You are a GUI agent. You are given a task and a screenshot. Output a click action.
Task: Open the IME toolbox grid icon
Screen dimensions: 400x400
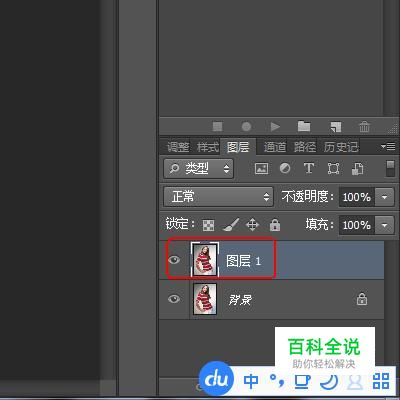[381, 381]
